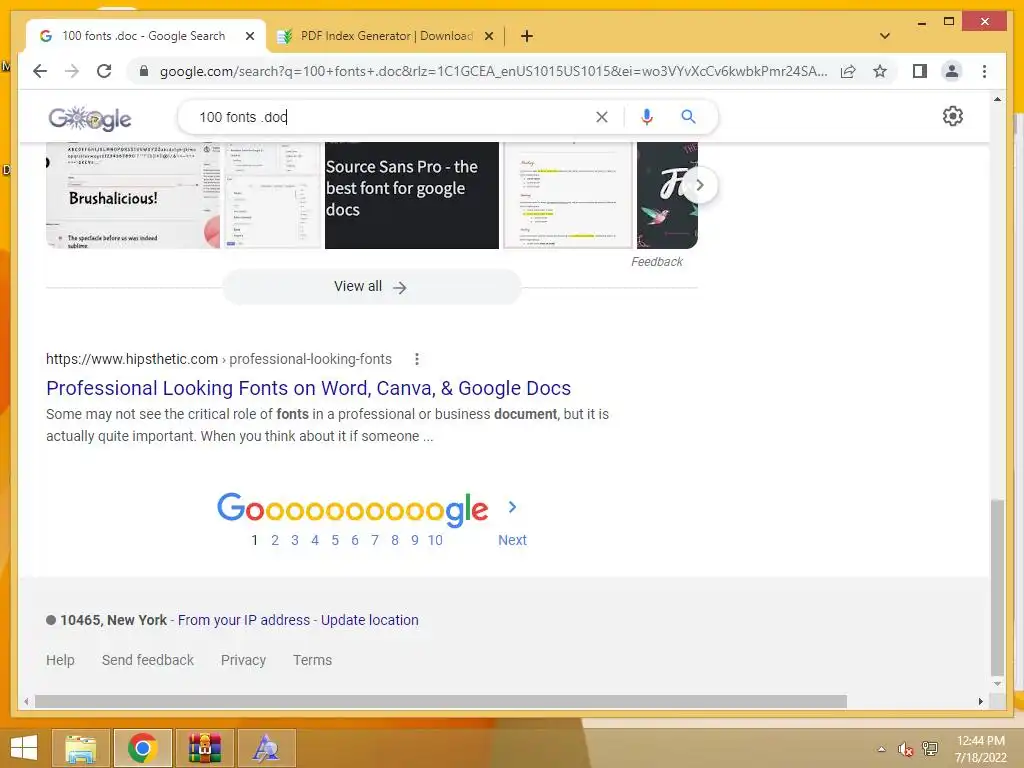Open the Chrome side panel
Screen dimensions: 1024x768
click(920, 71)
